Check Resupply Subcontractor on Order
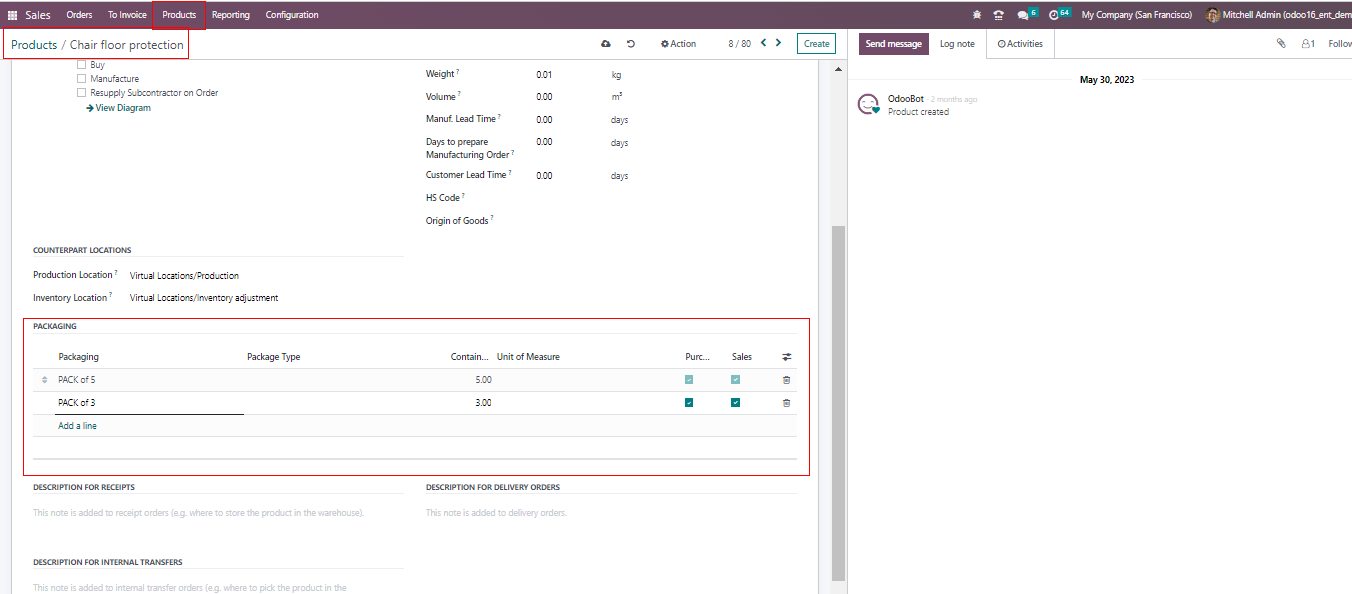Viewport: 1352px width, 594px height. [x=82, y=93]
